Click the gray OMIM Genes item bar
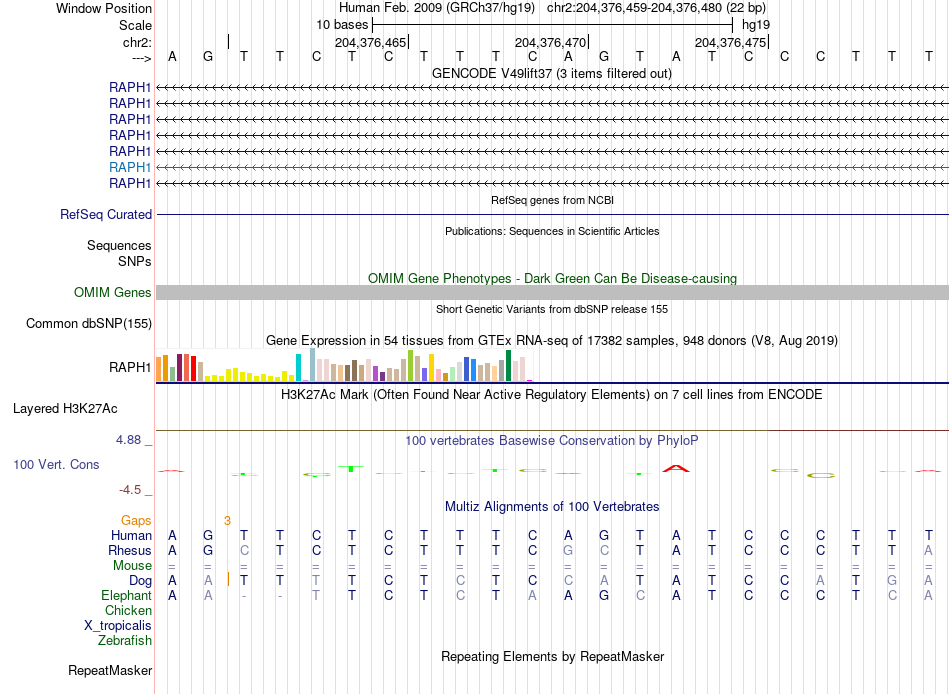Image resolution: width=950 pixels, height=694 pixels. pos(552,293)
